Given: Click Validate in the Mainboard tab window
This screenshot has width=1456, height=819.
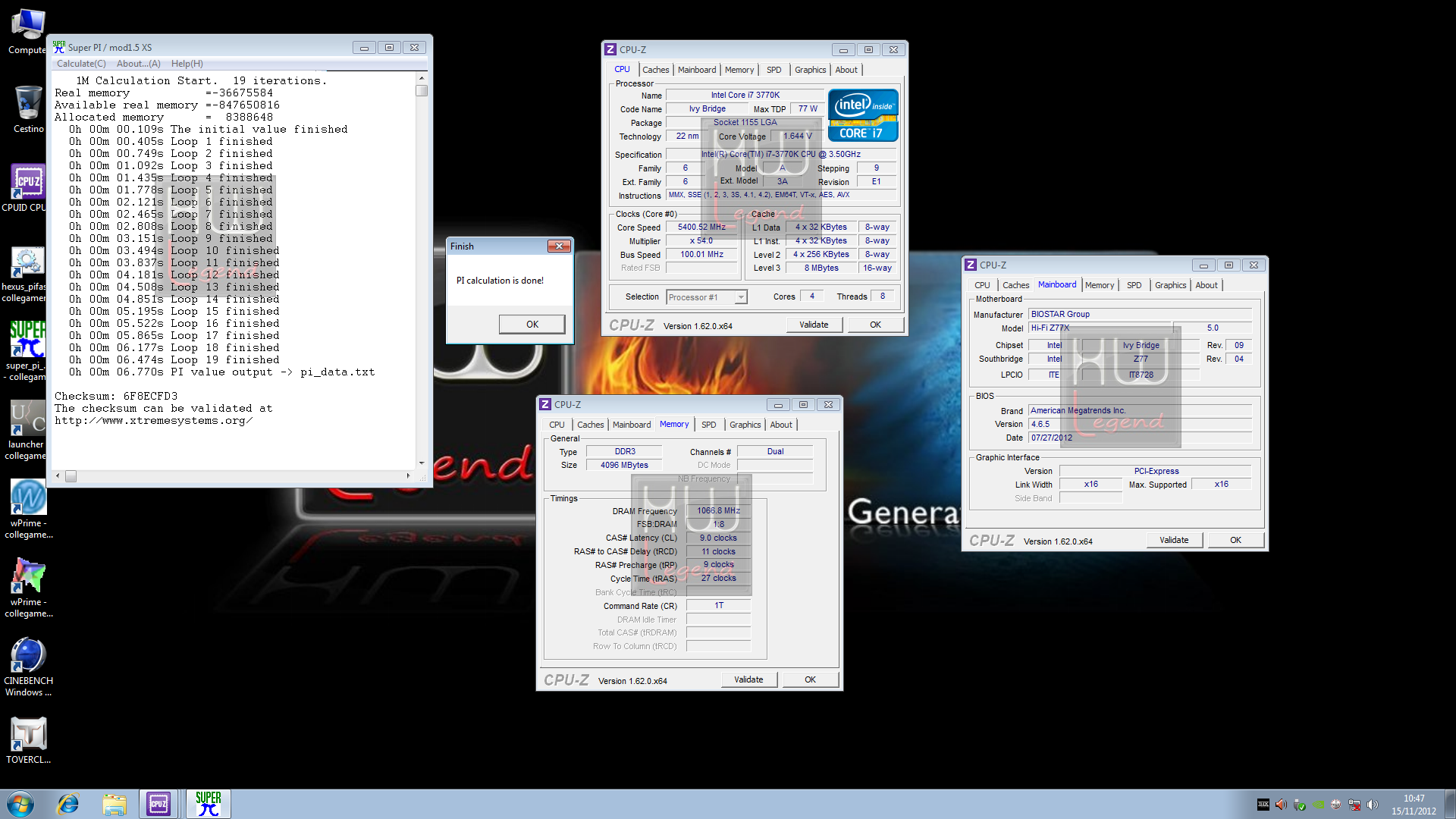Looking at the screenshot, I should [x=1174, y=540].
